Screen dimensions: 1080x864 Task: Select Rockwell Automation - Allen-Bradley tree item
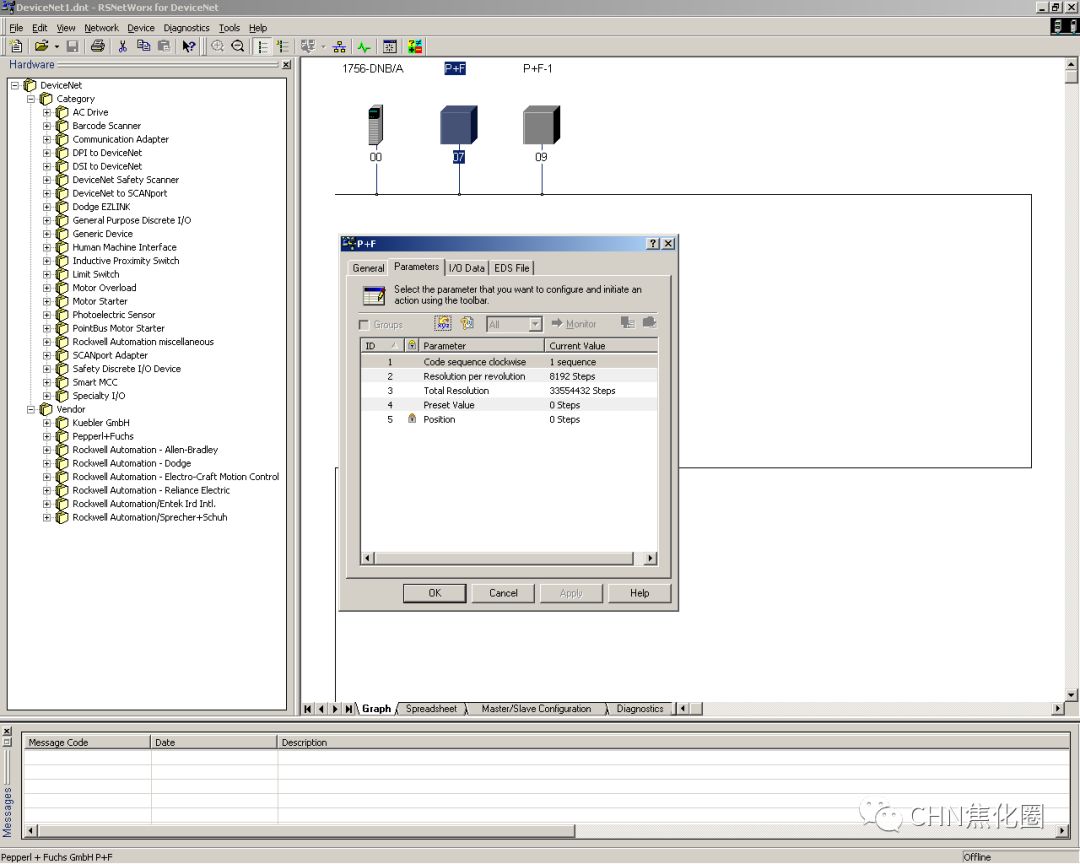click(145, 450)
